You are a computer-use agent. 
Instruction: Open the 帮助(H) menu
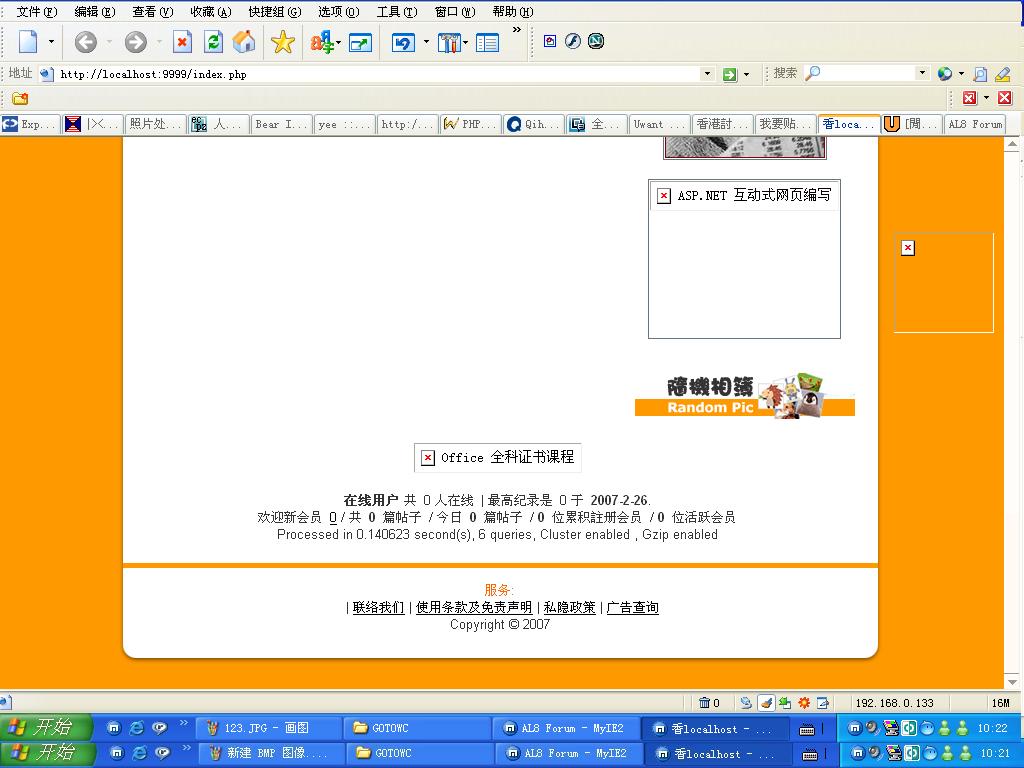click(x=512, y=12)
